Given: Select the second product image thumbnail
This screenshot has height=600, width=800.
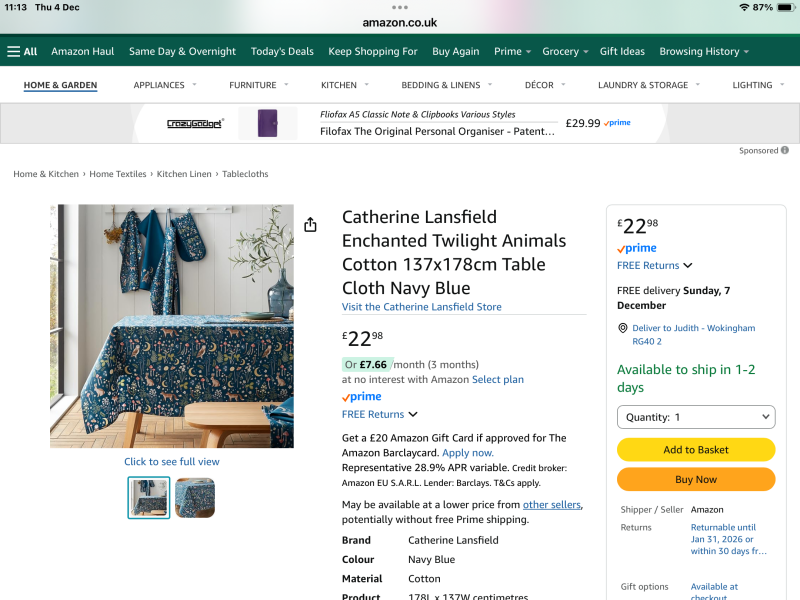Looking at the screenshot, I should pyautogui.click(x=195, y=497).
